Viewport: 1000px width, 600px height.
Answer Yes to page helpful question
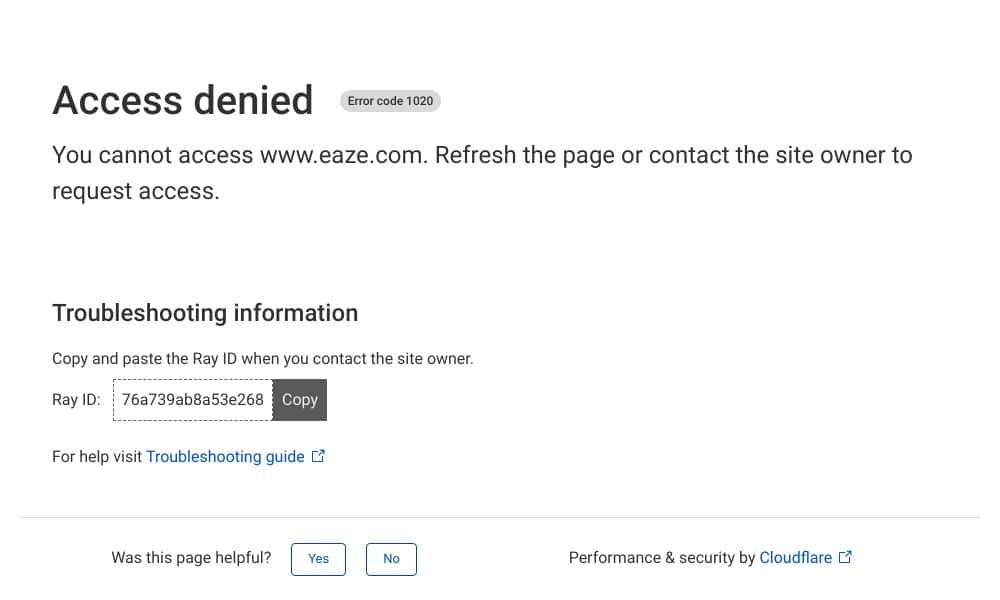pyautogui.click(x=318, y=559)
